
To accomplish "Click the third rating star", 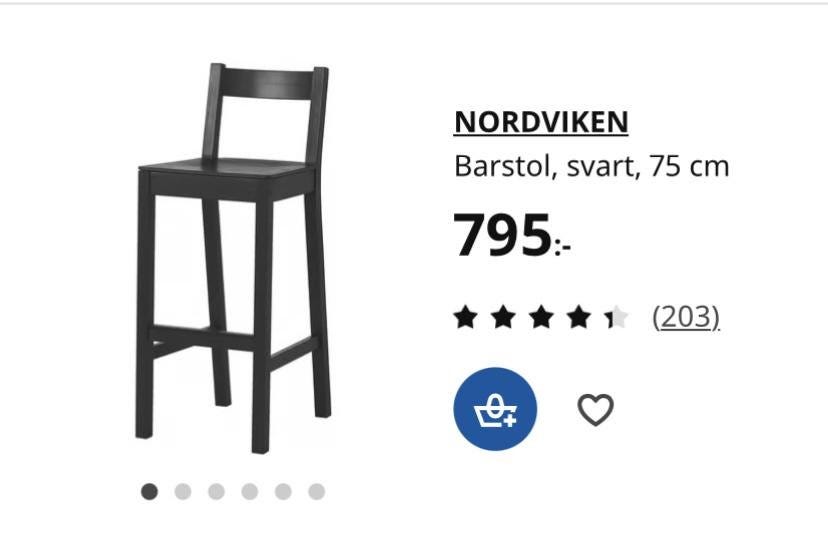I will click(541, 317).
